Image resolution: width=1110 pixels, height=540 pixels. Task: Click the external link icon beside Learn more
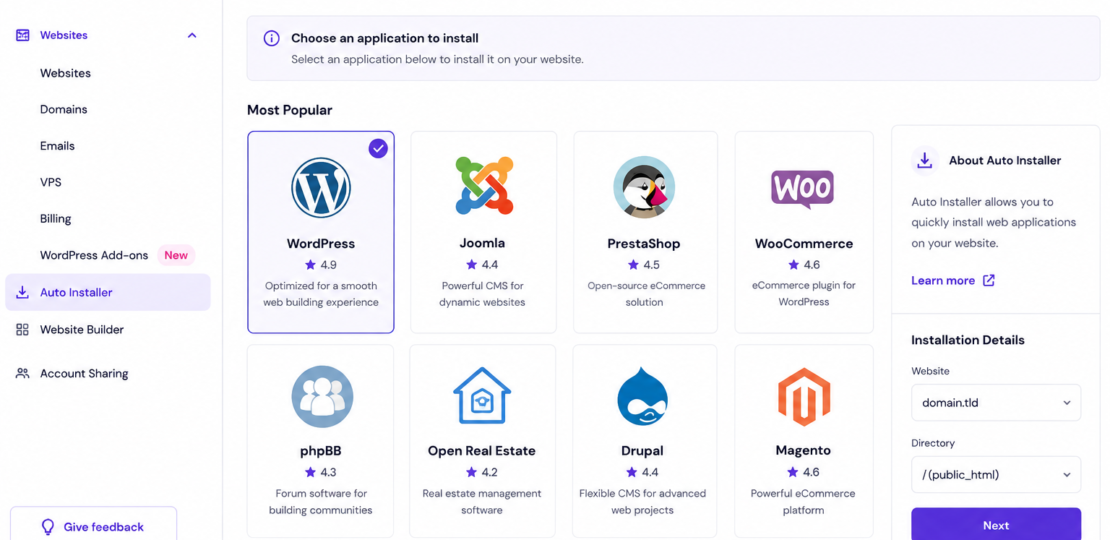tap(989, 280)
